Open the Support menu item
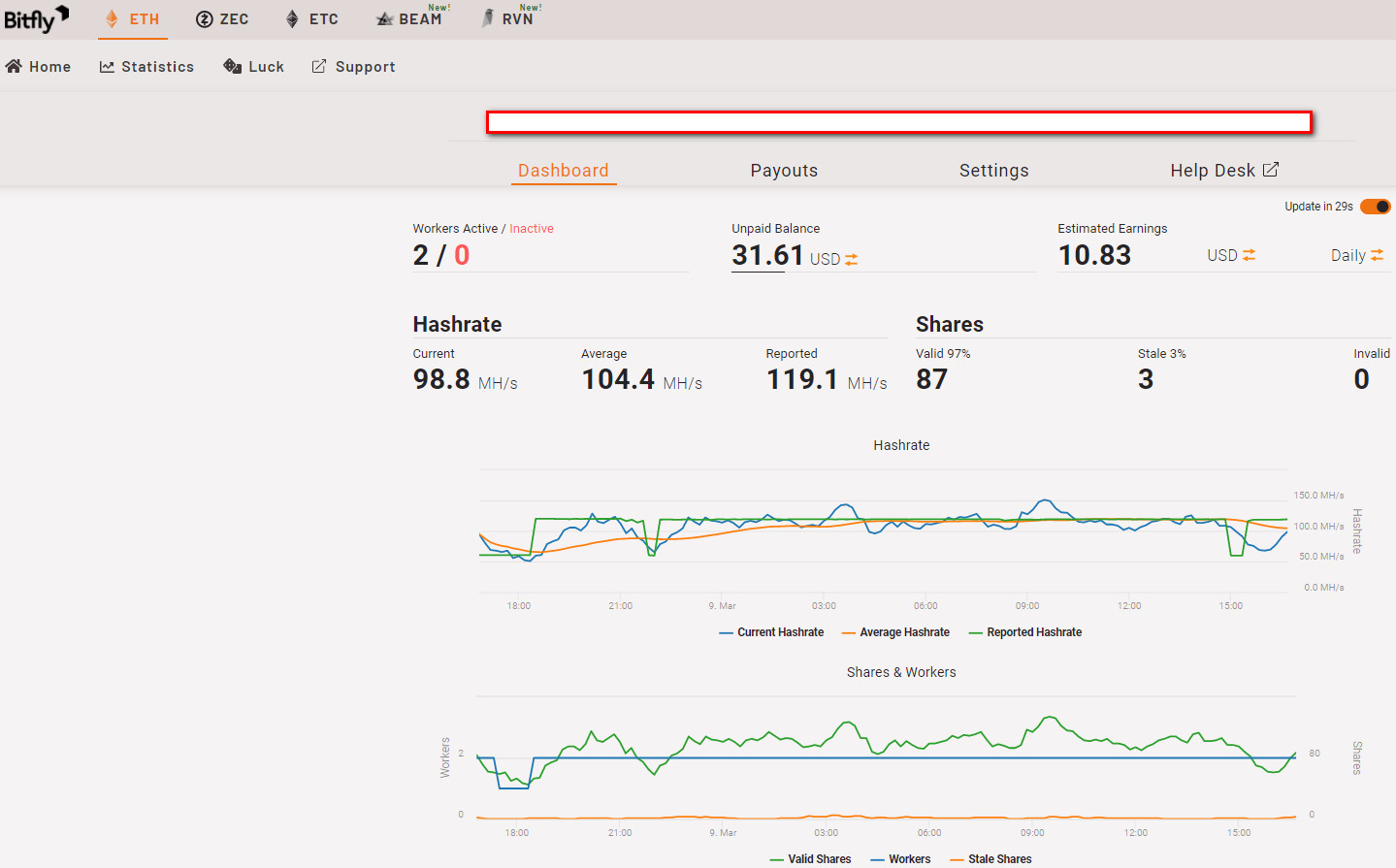Screen dimensions: 1396x868 (x=353, y=67)
